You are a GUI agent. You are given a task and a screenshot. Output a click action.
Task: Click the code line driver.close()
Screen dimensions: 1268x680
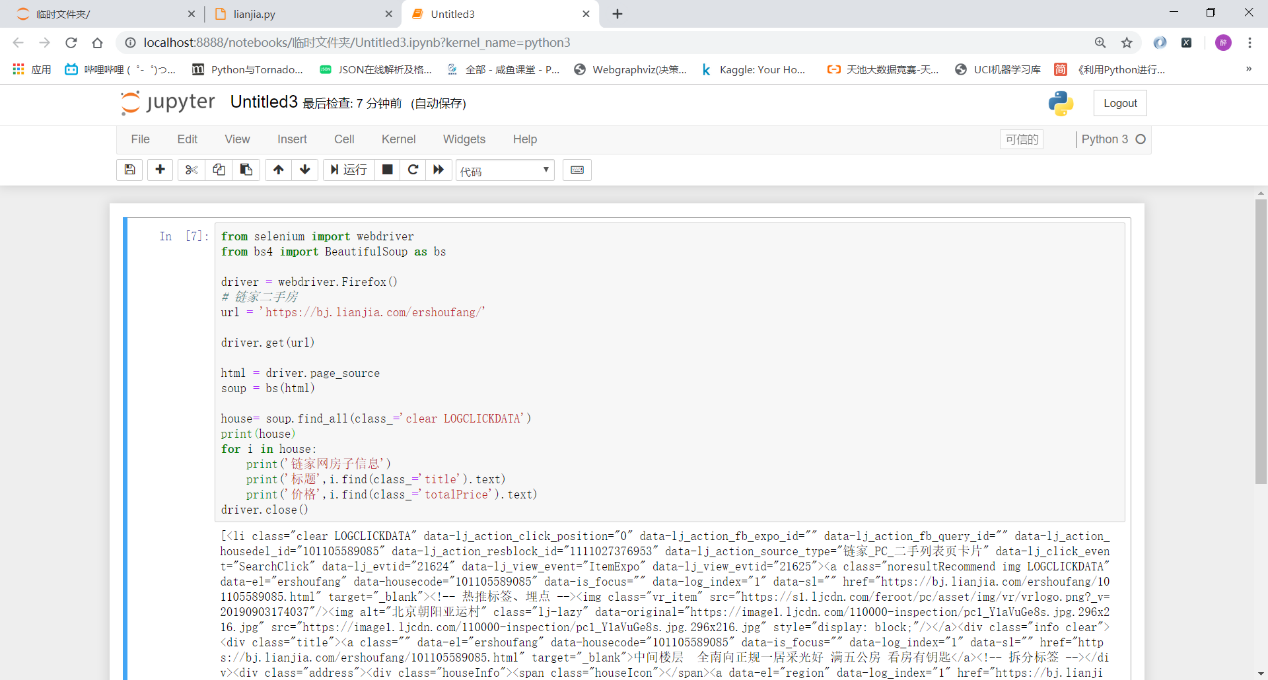click(x=265, y=510)
